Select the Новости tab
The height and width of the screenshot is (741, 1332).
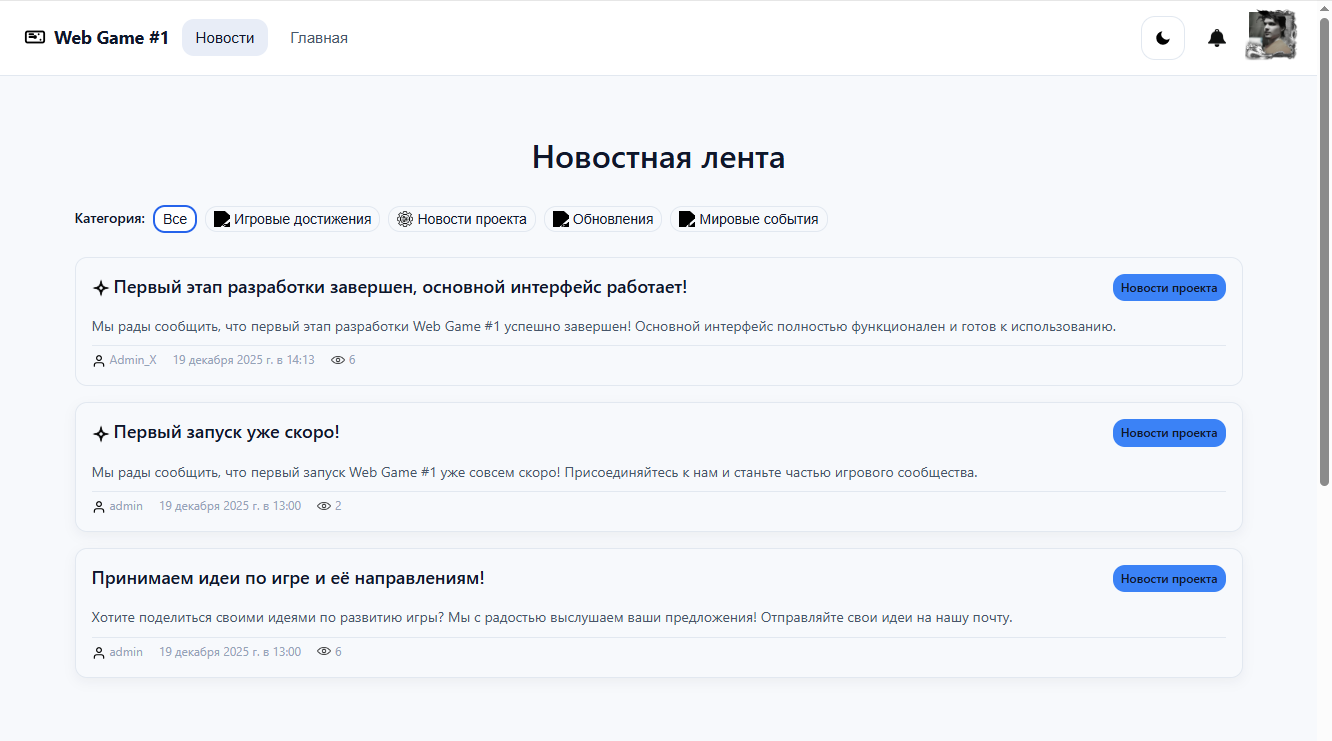click(224, 37)
